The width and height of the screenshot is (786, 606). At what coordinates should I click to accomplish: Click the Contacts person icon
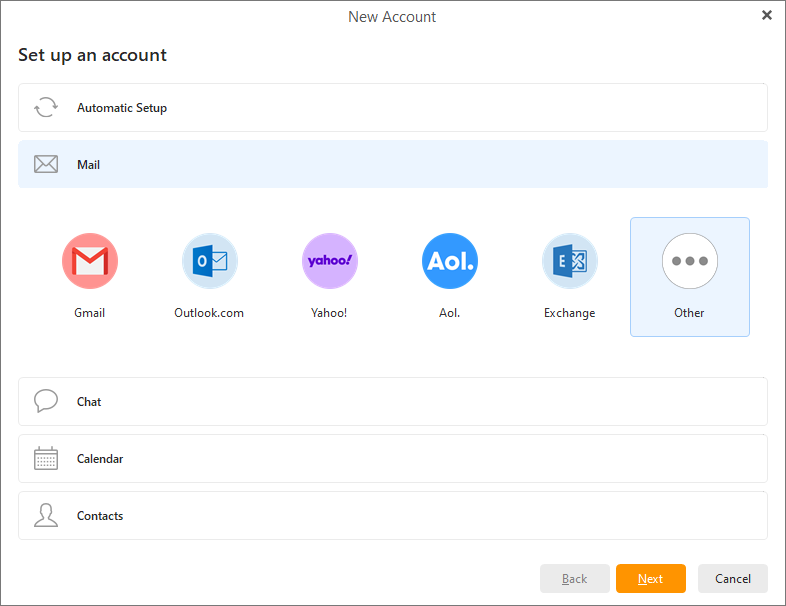click(46, 516)
